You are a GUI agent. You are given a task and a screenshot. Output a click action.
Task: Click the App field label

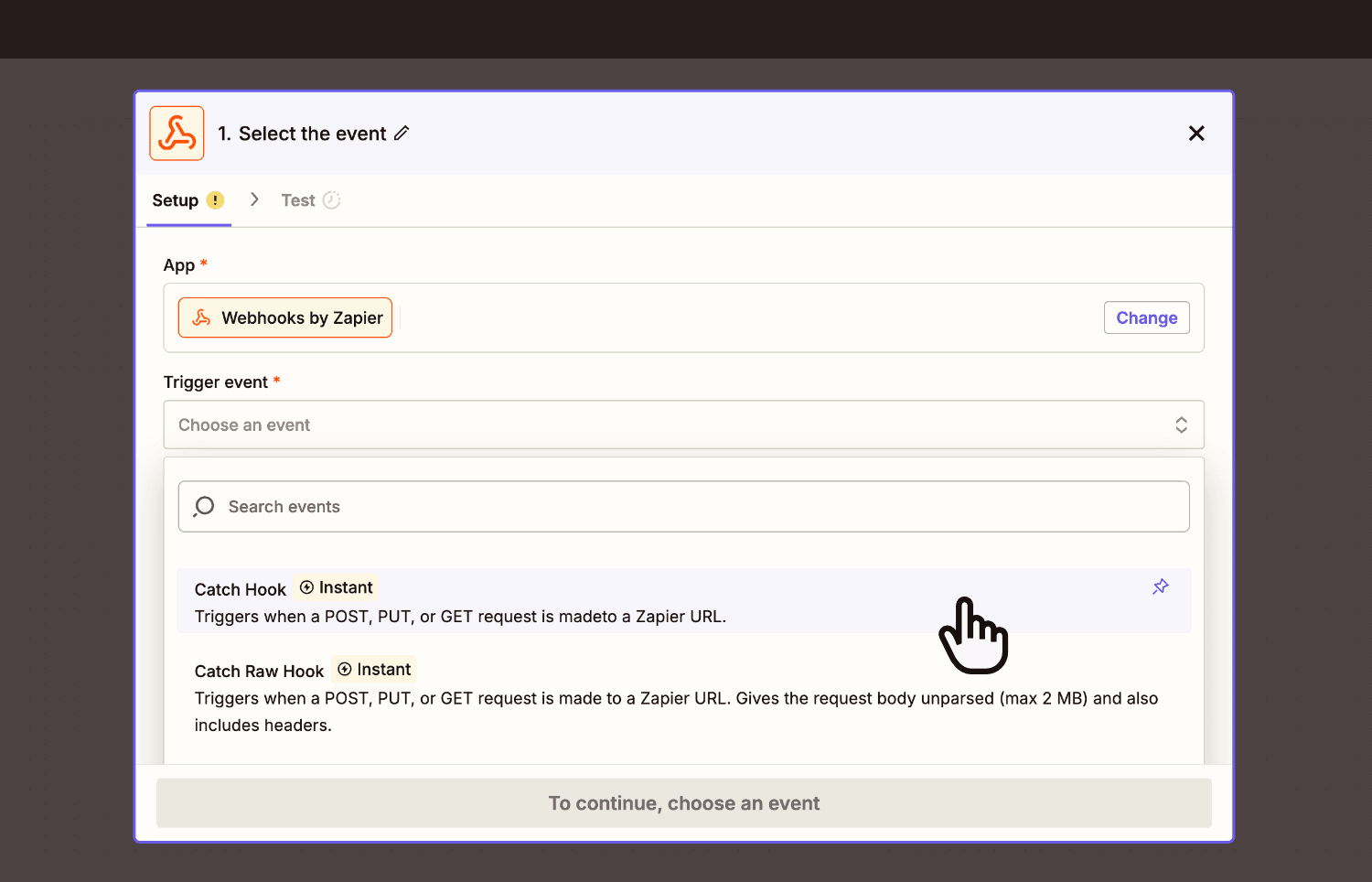click(x=179, y=265)
